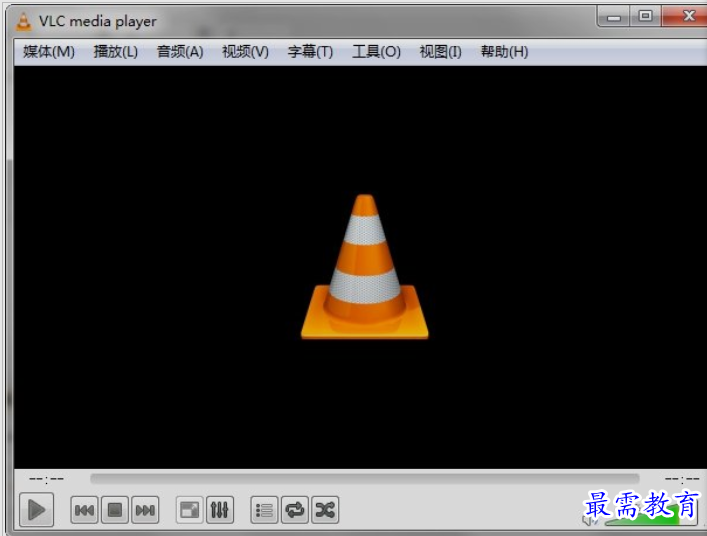Toggle loop repeat mode icon
The image size is (707, 536).
point(294,510)
